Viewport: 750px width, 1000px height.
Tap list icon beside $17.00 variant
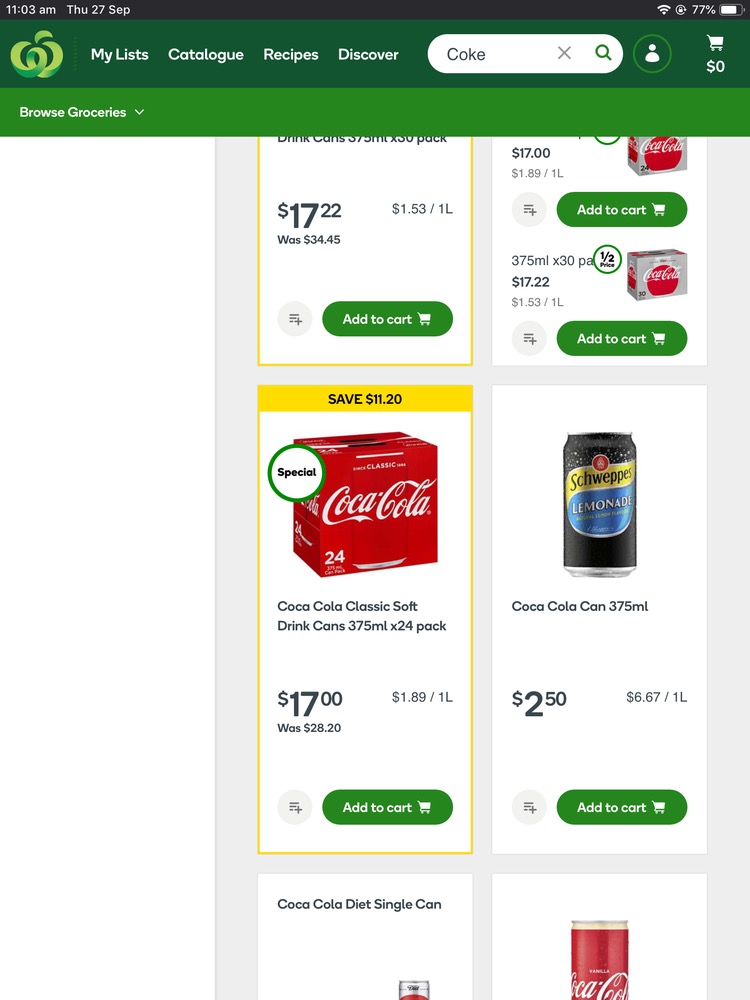pyautogui.click(x=529, y=210)
